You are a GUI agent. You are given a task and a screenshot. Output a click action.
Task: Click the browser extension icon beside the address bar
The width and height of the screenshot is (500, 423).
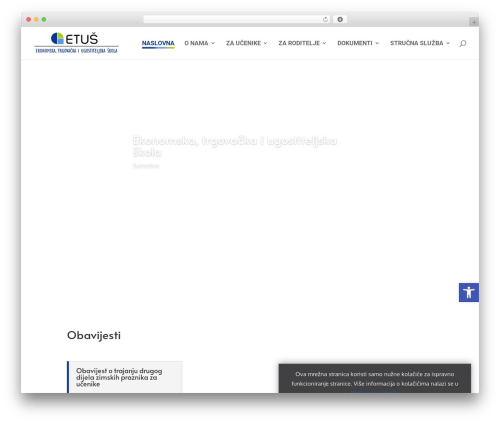tap(340, 20)
